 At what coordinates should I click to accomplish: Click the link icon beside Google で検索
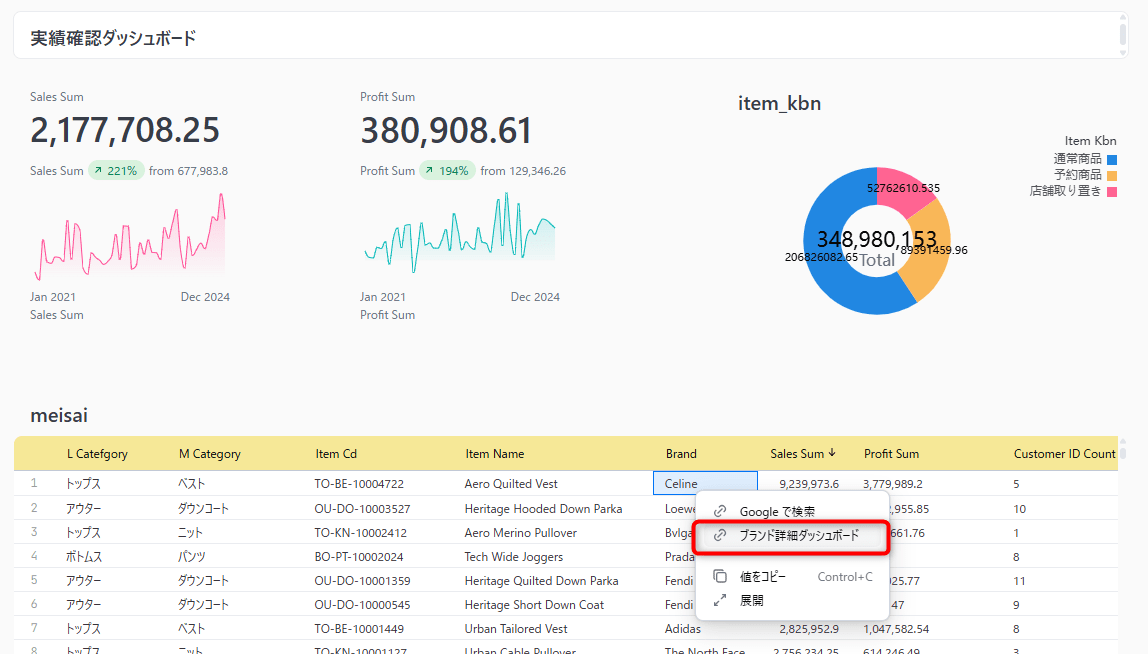click(720, 511)
